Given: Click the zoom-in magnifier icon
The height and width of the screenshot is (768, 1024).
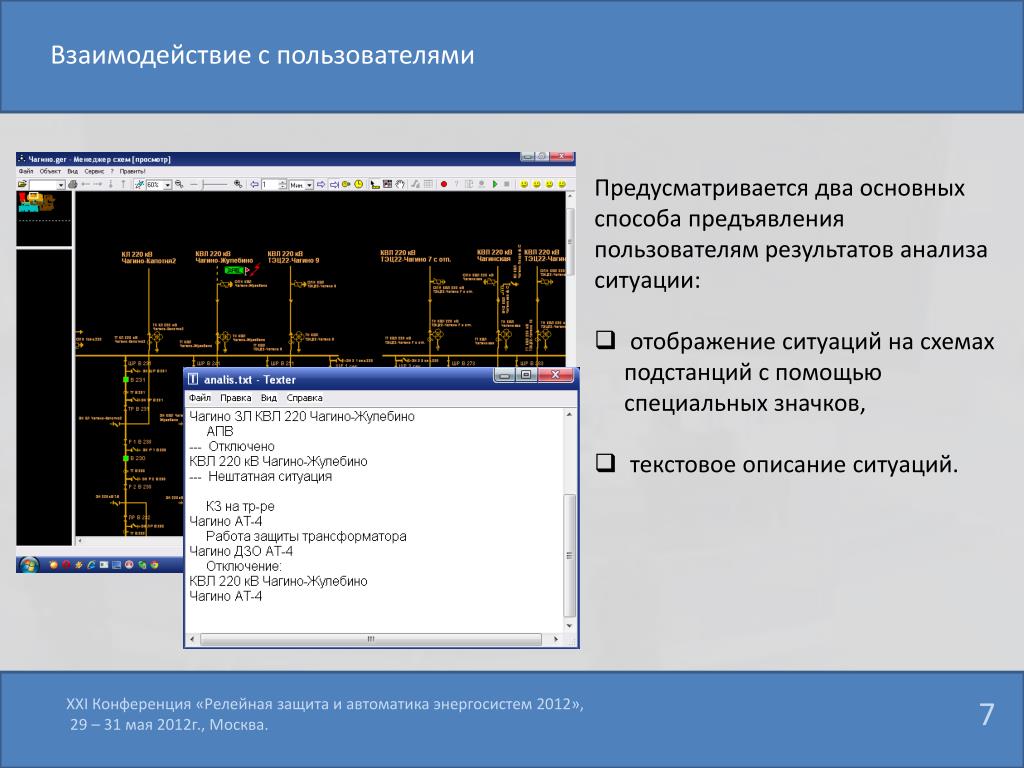Looking at the screenshot, I should click(x=238, y=185).
